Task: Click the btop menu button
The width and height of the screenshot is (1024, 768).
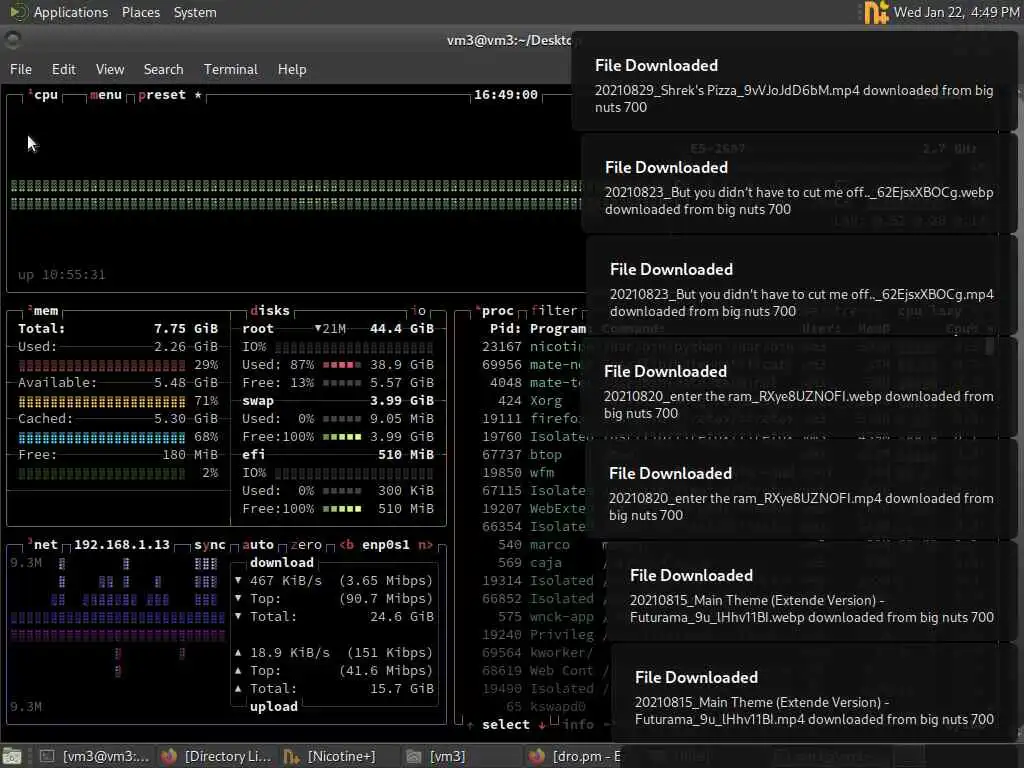Action: 106,95
